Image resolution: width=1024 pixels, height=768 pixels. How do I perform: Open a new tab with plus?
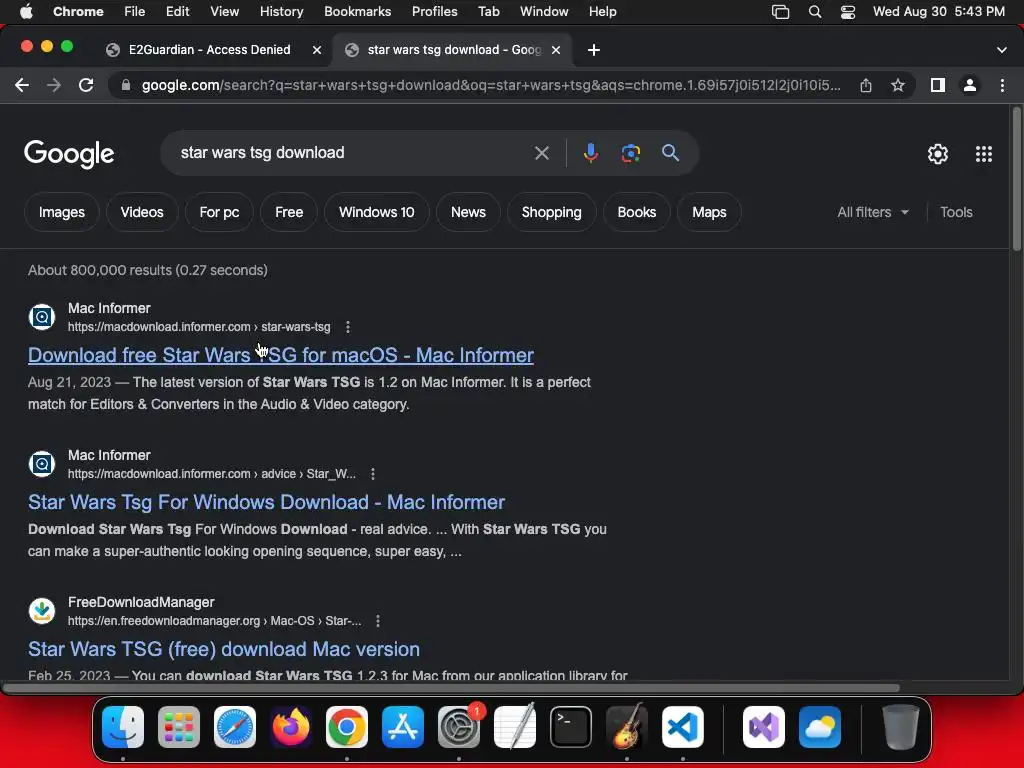pos(594,50)
